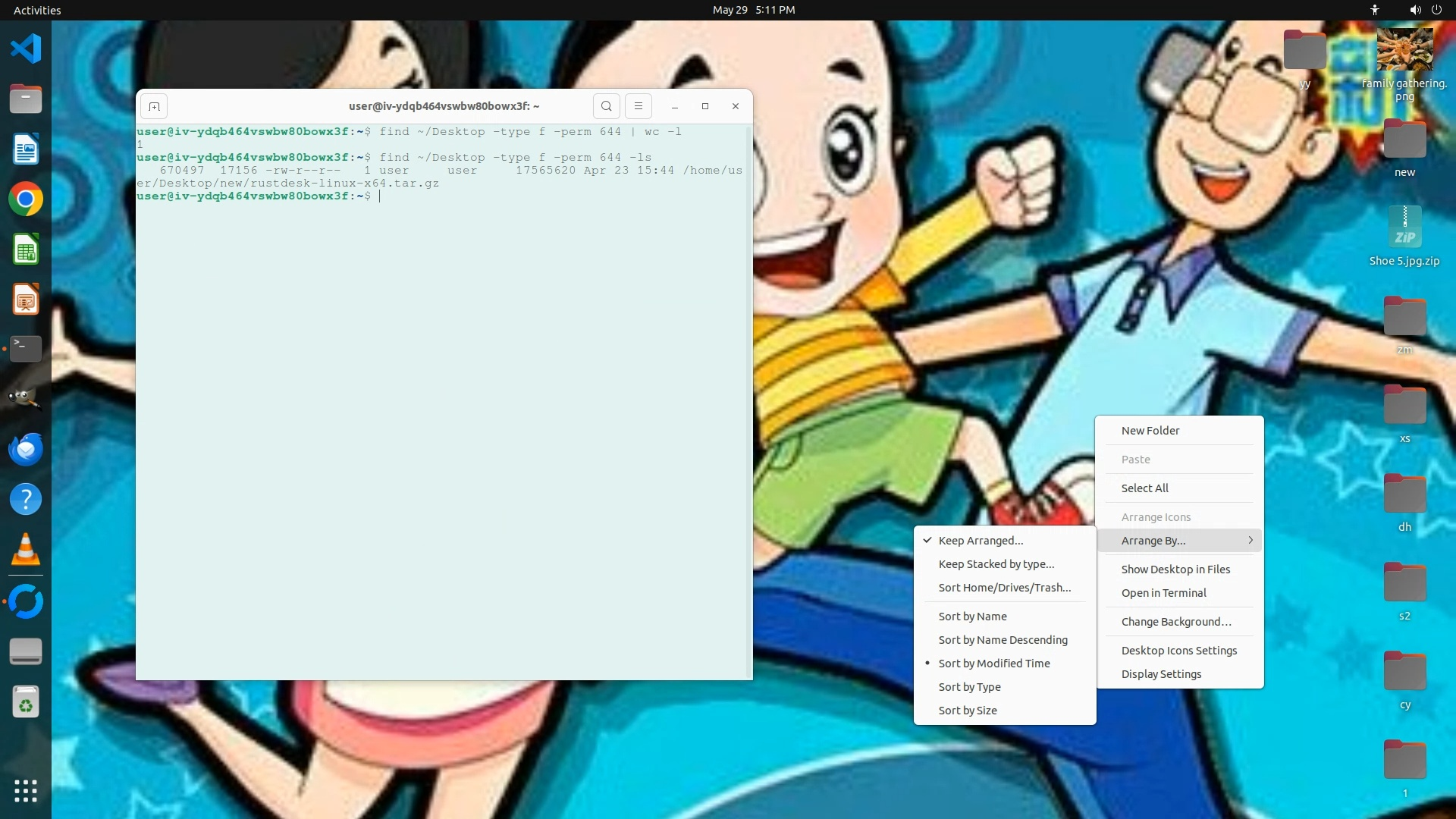Viewport: 1456px width, 819px height.
Task: Open the Shoe 5.jpg.zip archive icon
Action: click(x=1404, y=227)
